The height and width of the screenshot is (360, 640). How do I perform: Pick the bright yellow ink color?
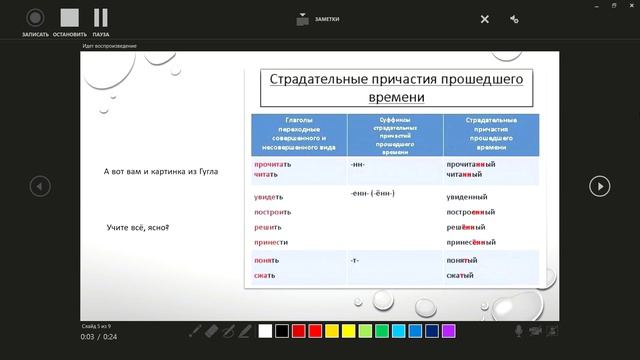click(x=349, y=331)
